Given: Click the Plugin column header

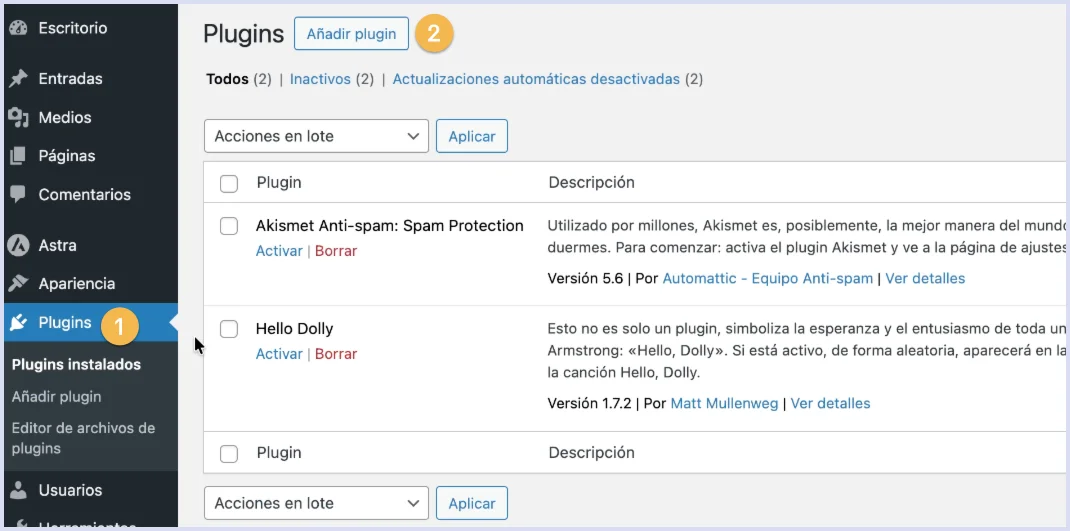Looking at the screenshot, I should pos(279,183).
